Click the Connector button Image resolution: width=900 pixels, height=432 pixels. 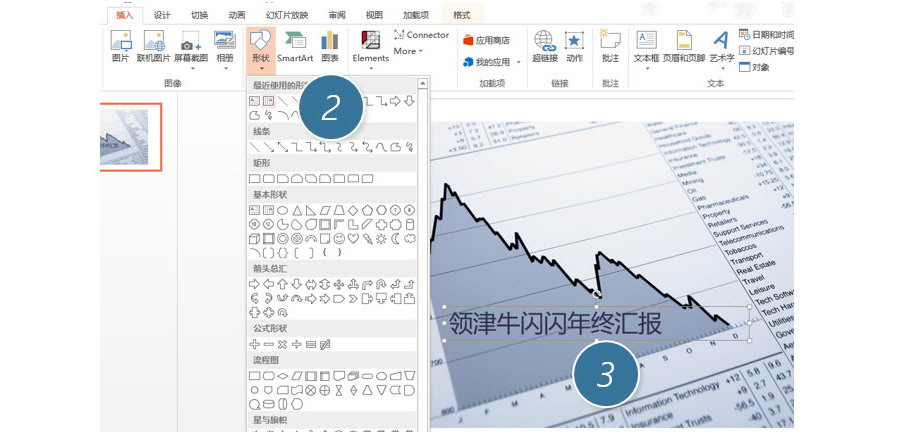(421, 35)
